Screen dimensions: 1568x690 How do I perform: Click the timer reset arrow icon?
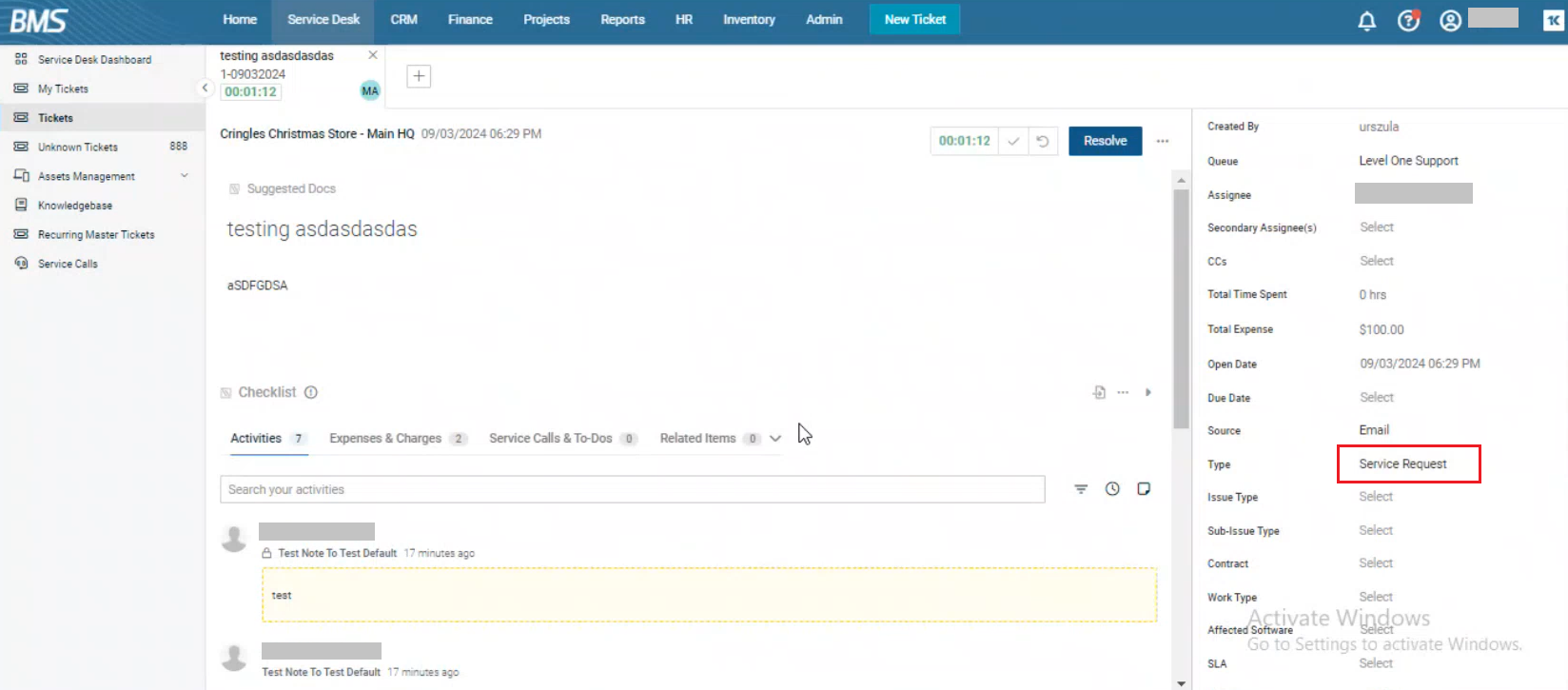point(1043,141)
